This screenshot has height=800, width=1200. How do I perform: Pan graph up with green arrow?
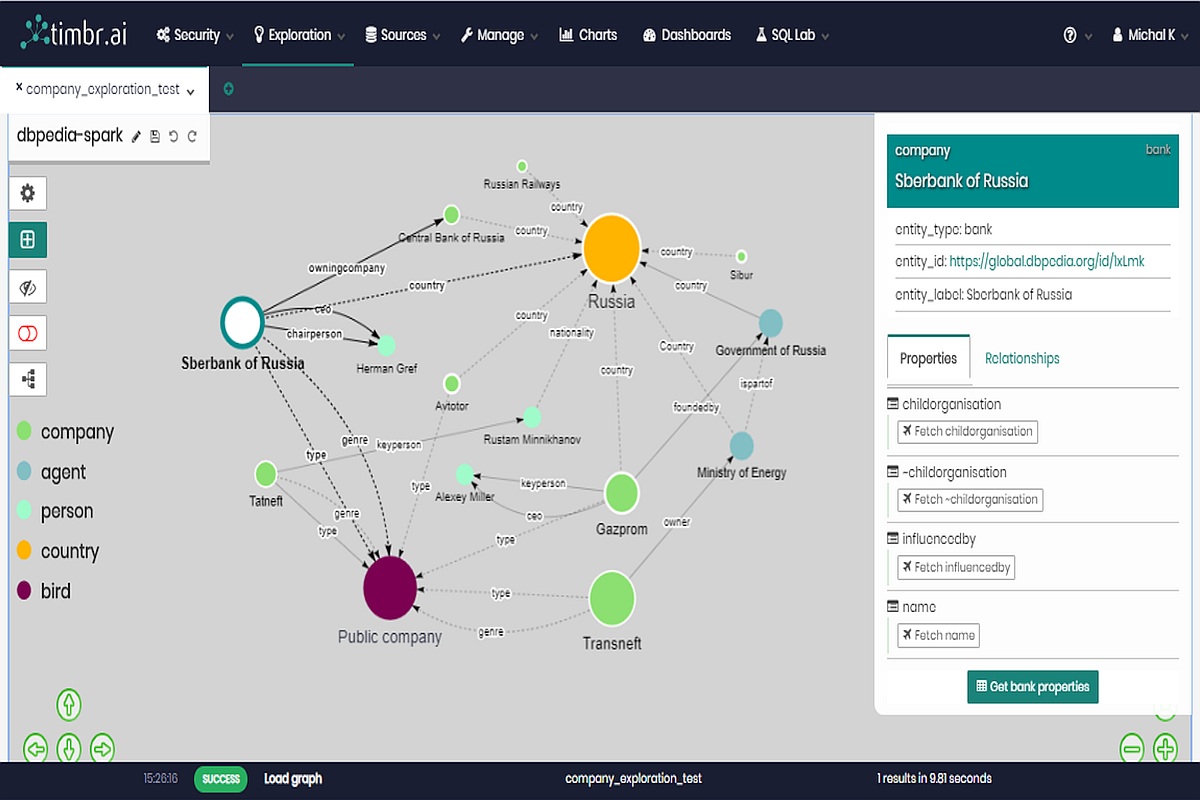click(x=68, y=705)
